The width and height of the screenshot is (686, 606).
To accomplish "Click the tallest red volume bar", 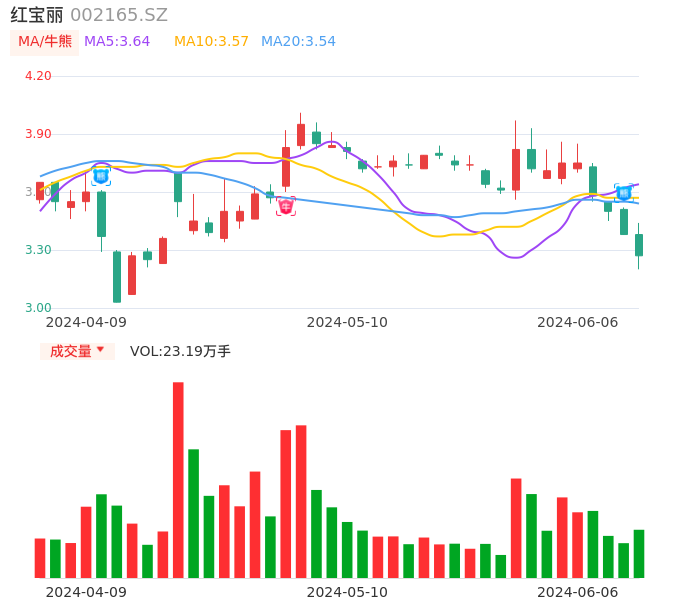I will pos(178,480).
